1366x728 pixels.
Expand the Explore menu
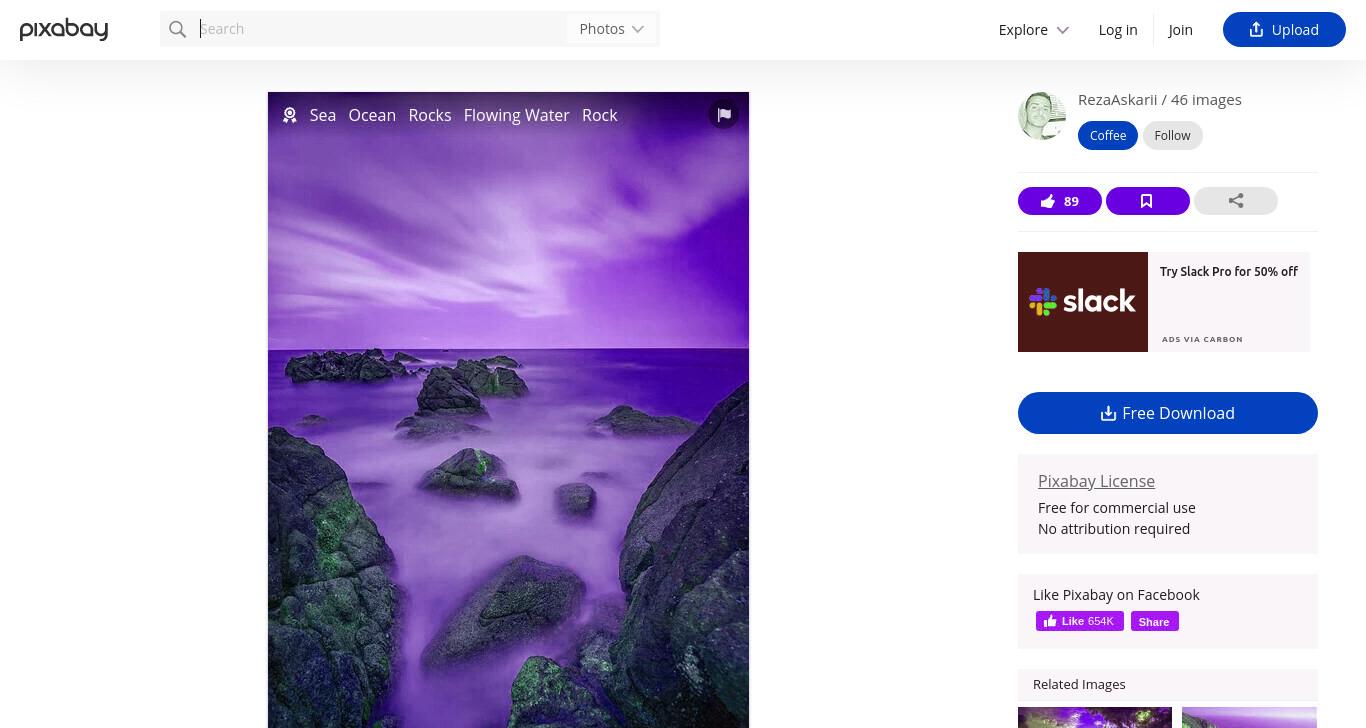coord(1034,29)
